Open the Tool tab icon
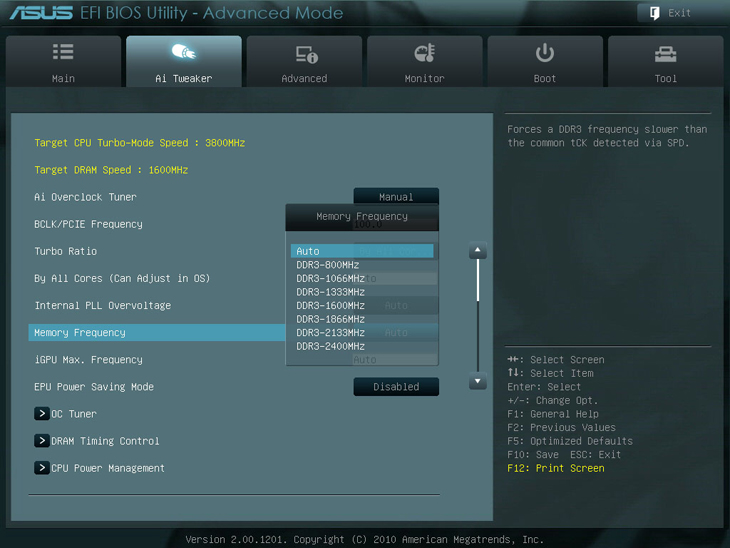This screenshot has height=548, width=730. pos(665,53)
